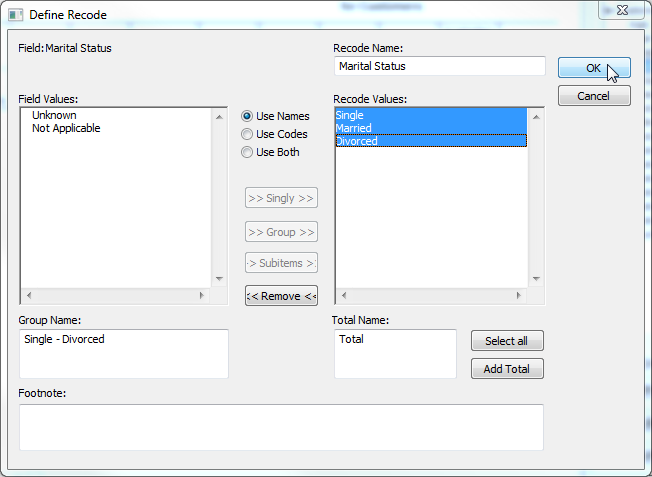Click the dialog icon in title bar

coord(16,15)
